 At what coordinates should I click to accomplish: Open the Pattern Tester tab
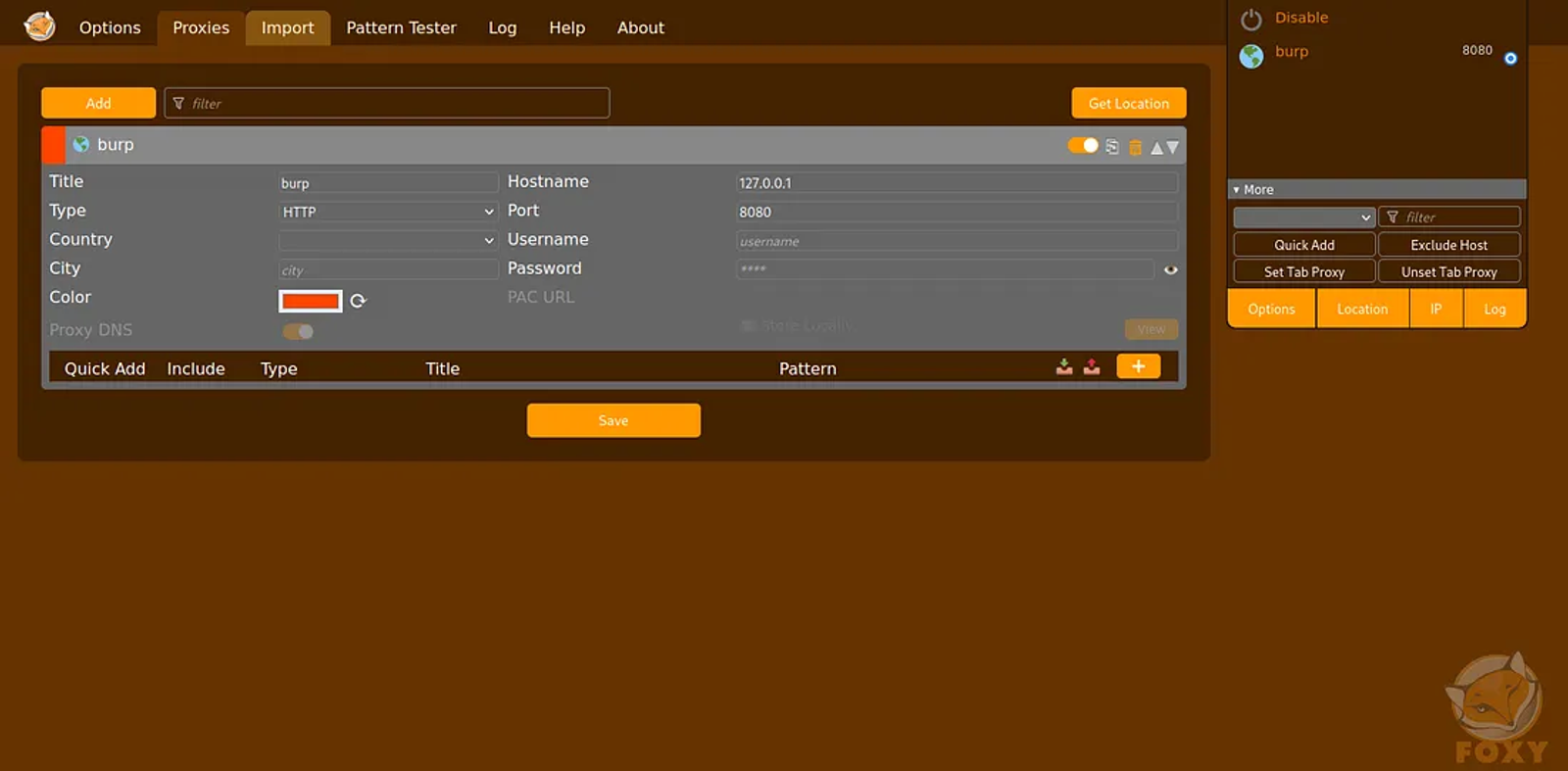[x=401, y=27]
